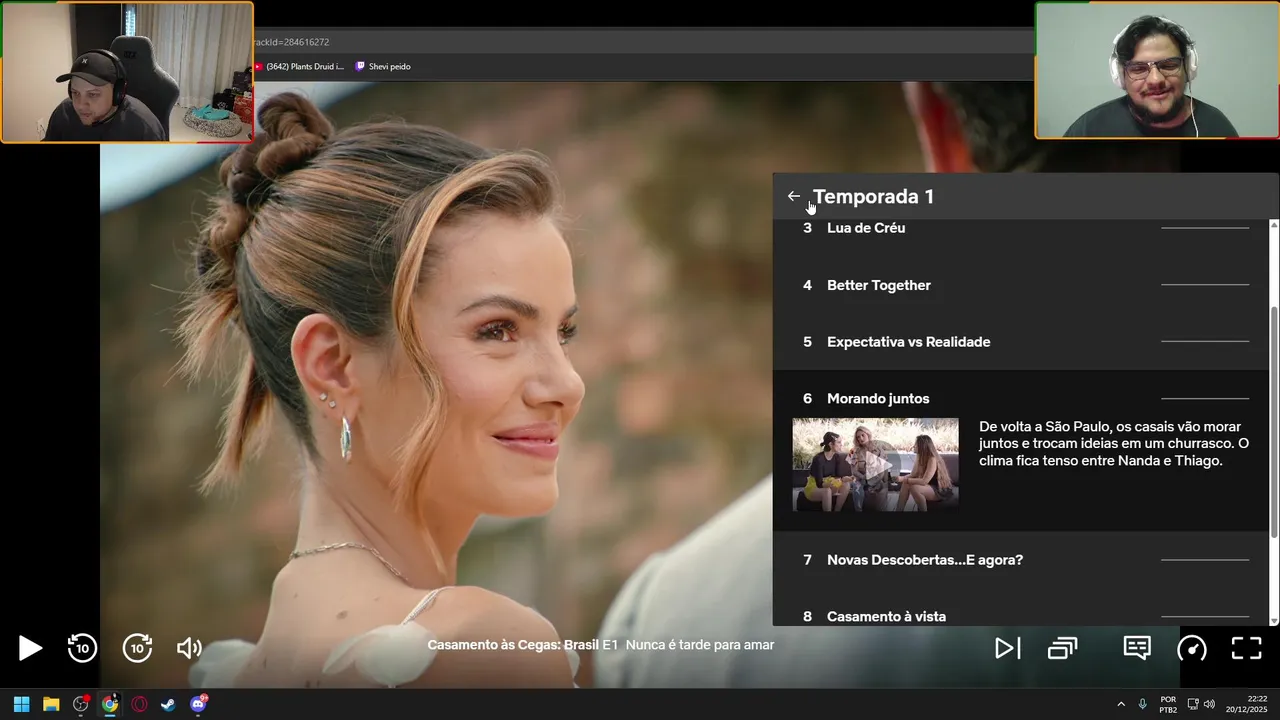The height and width of the screenshot is (720, 1280).
Task: Select episode 7 Novas Descobertas...E agora?
Action: [x=1020, y=560]
